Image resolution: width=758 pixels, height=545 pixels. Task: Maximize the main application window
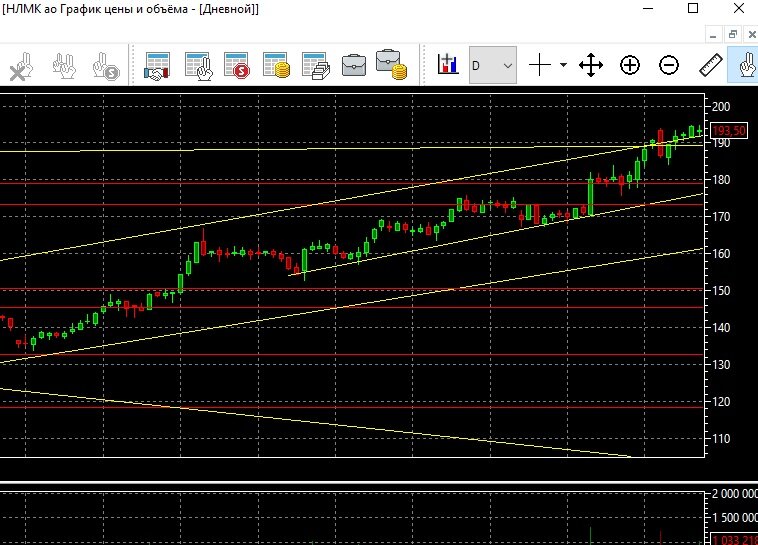[x=693, y=8]
